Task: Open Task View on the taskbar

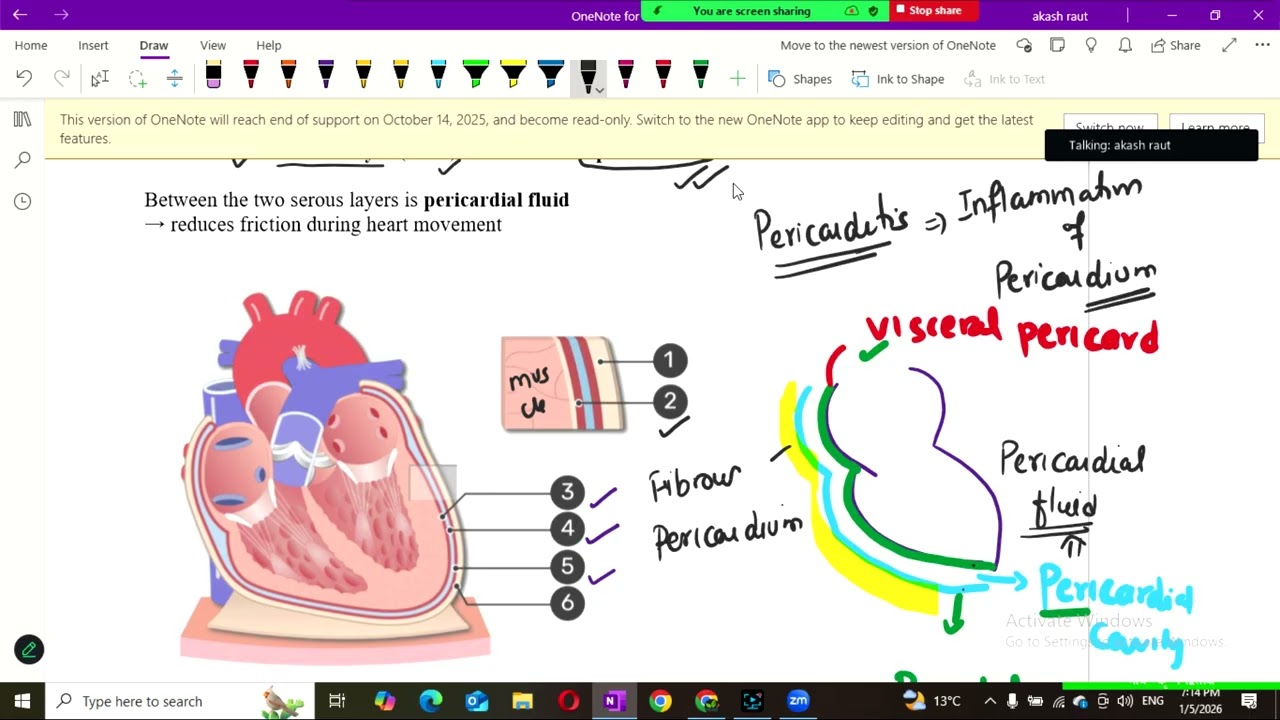Action: tap(337, 701)
